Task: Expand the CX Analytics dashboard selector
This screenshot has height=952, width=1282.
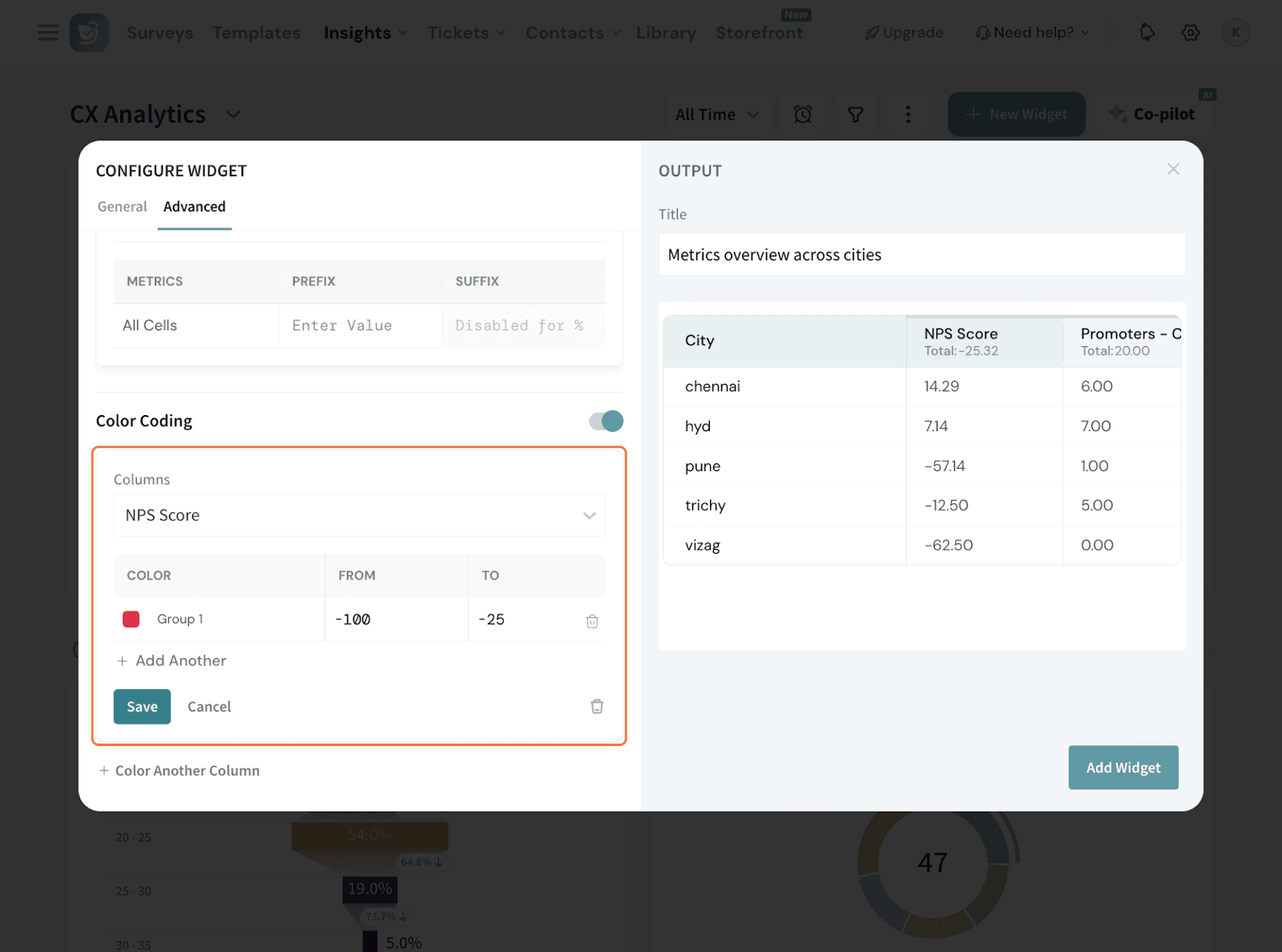Action: (x=233, y=115)
